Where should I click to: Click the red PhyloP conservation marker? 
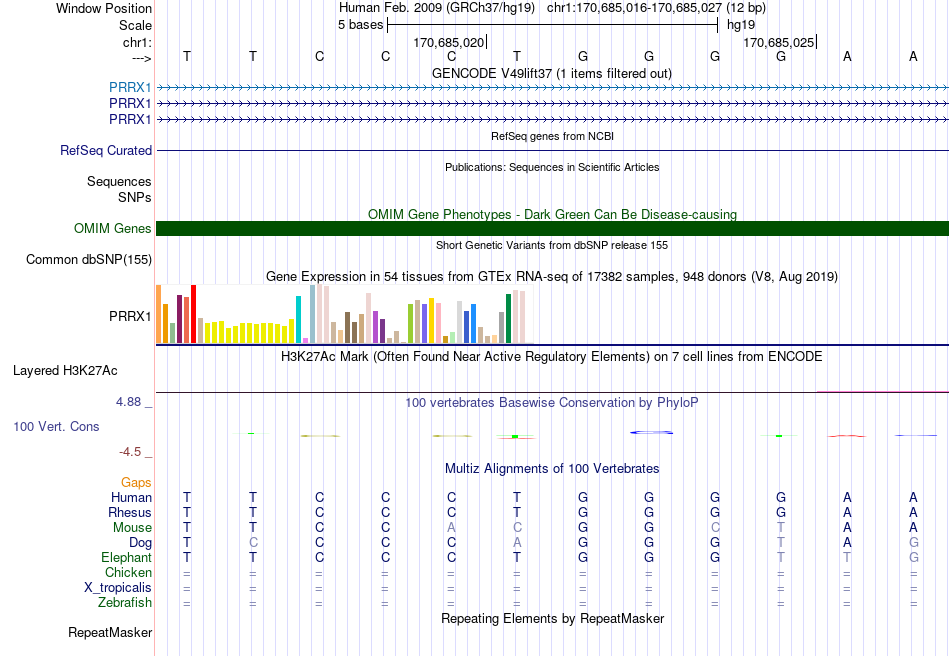(x=846, y=436)
